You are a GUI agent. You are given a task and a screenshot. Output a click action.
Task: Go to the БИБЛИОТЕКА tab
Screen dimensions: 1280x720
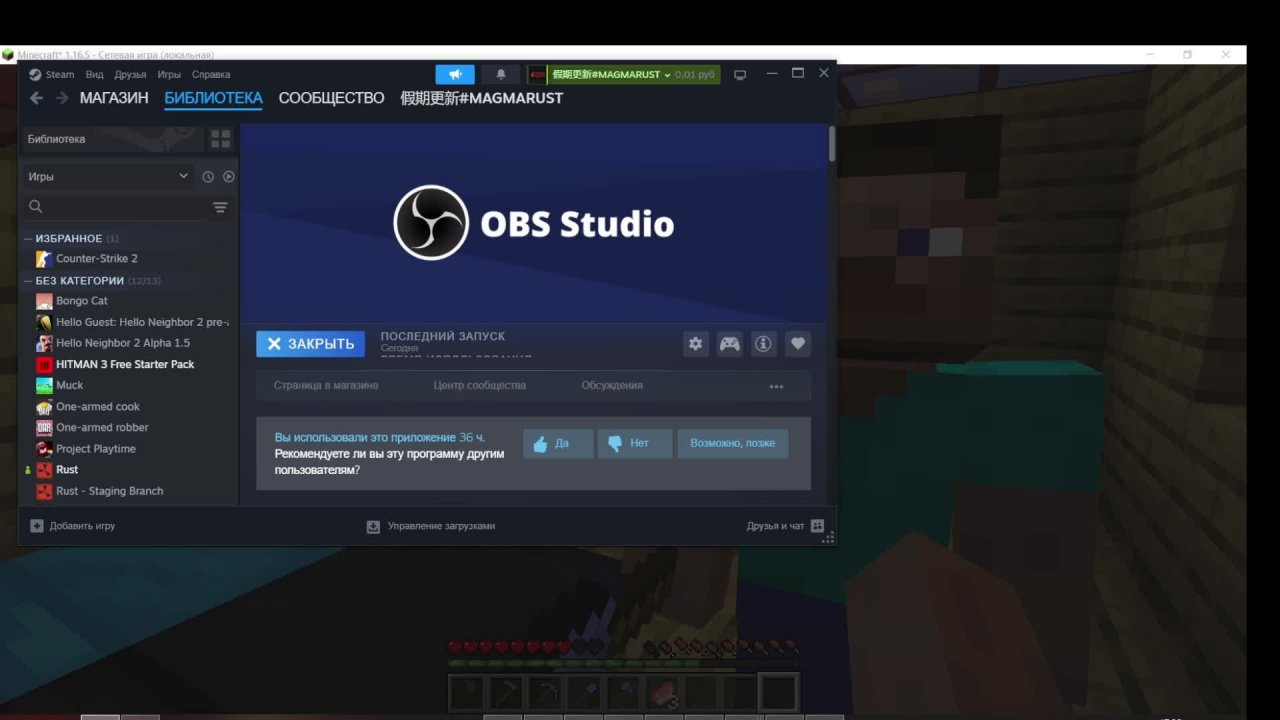[x=213, y=98]
